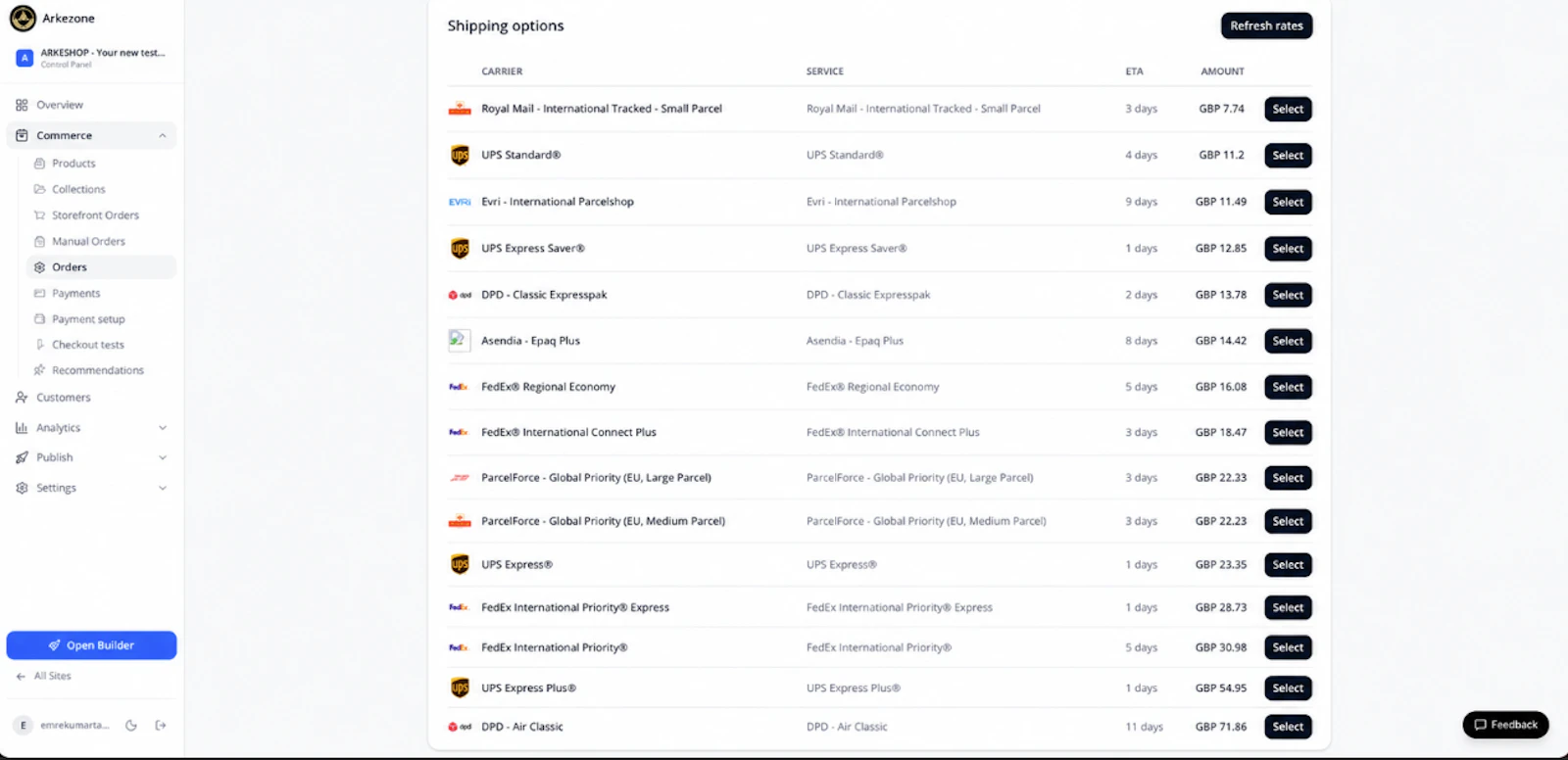1568x760 pixels.
Task: Select UPS Express Saver rate
Action: pyautogui.click(x=1288, y=249)
